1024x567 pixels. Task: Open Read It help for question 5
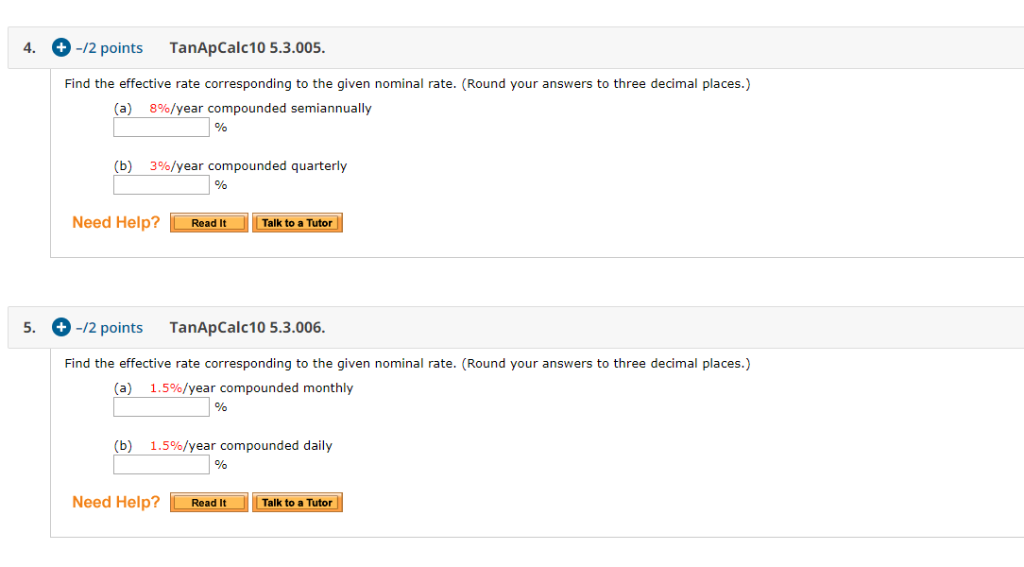tap(209, 502)
